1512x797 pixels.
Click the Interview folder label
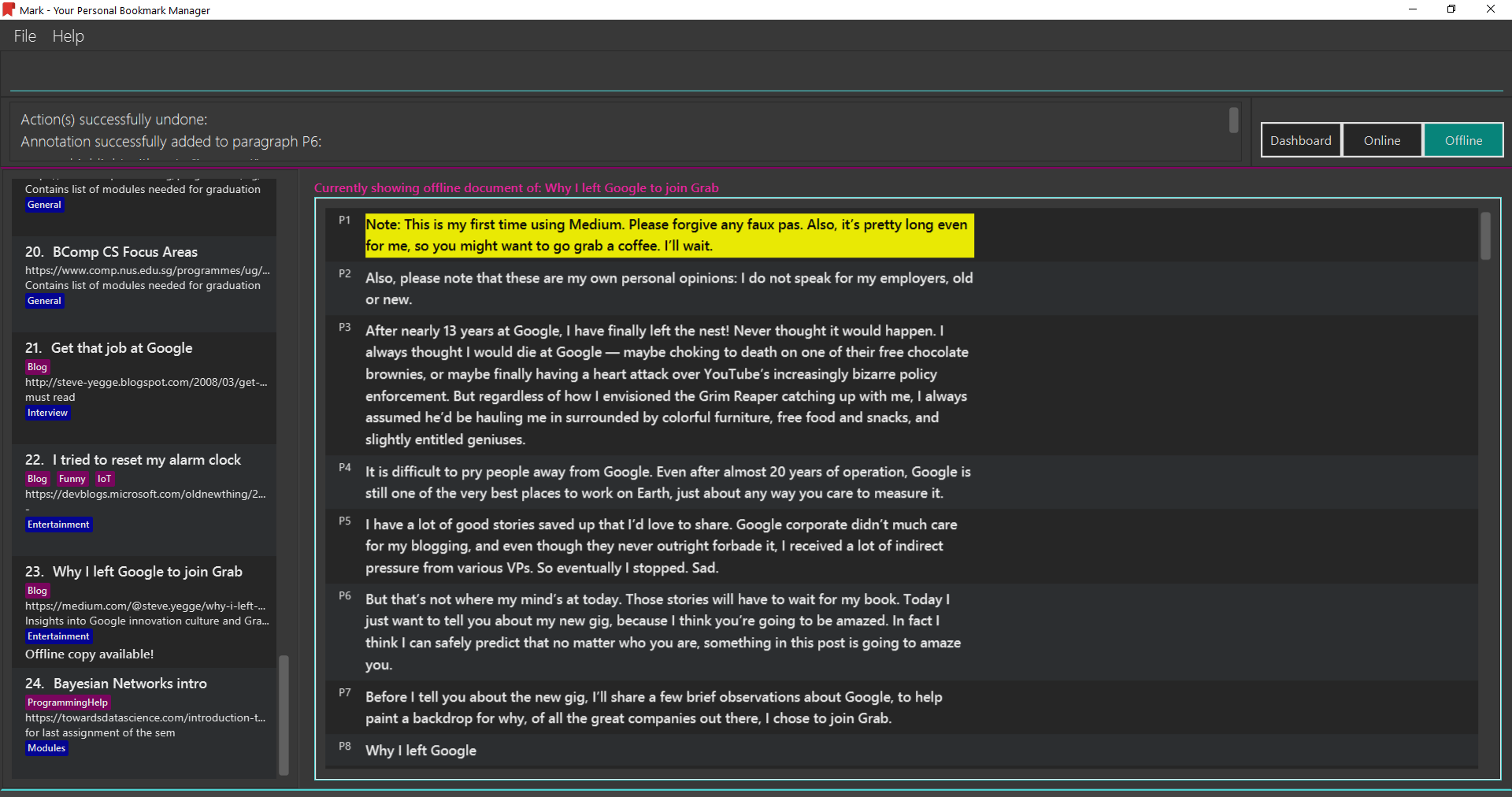pos(47,413)
